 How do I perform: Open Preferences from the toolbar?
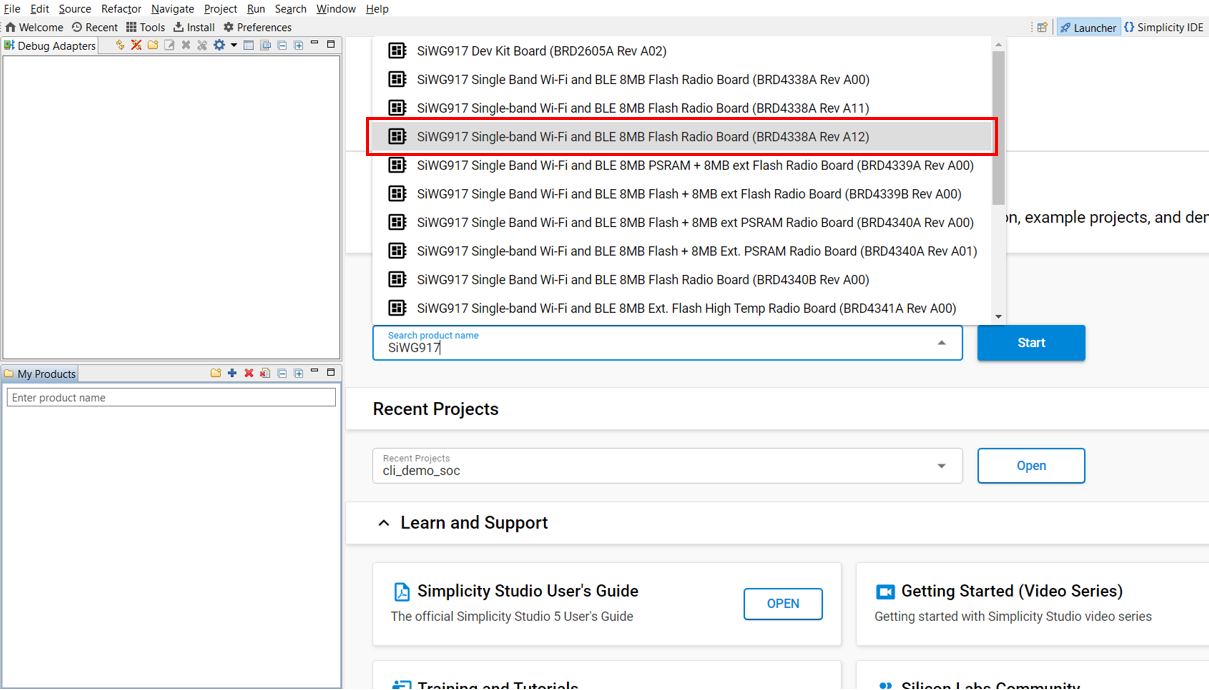click(x=257, y=27)
